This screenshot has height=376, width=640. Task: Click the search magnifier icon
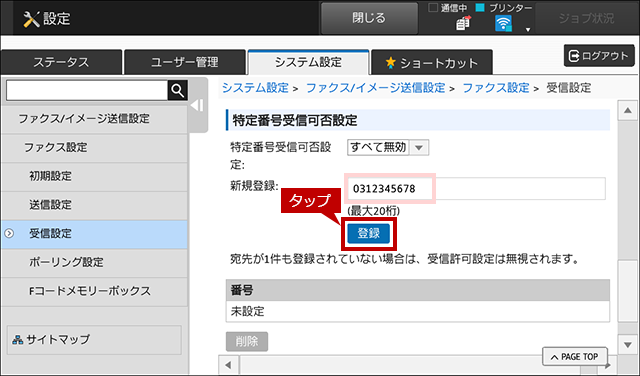tap(178, 90)
